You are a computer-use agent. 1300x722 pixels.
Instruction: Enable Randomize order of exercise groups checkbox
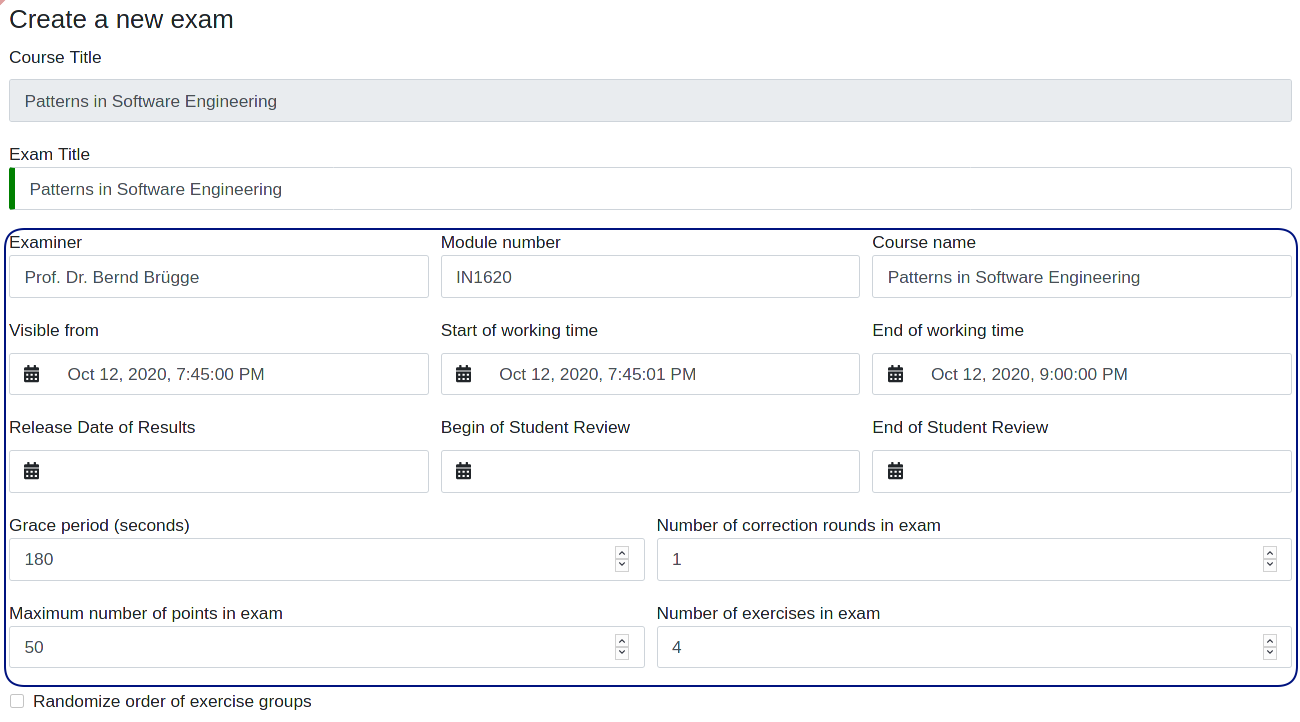pyautogui.click(x=17, y=701)
